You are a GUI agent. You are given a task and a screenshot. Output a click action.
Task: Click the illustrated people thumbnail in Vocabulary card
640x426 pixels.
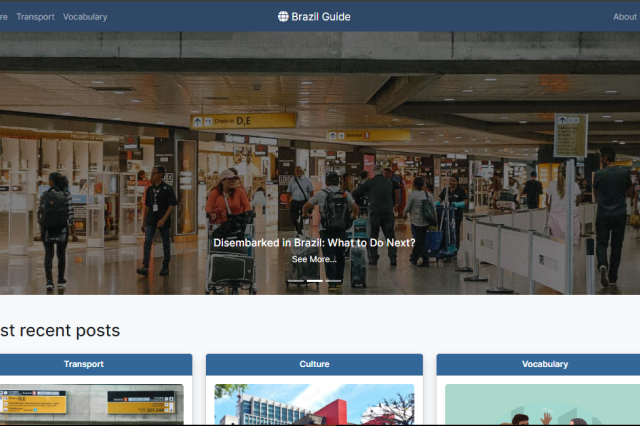(x=542, y=404)
